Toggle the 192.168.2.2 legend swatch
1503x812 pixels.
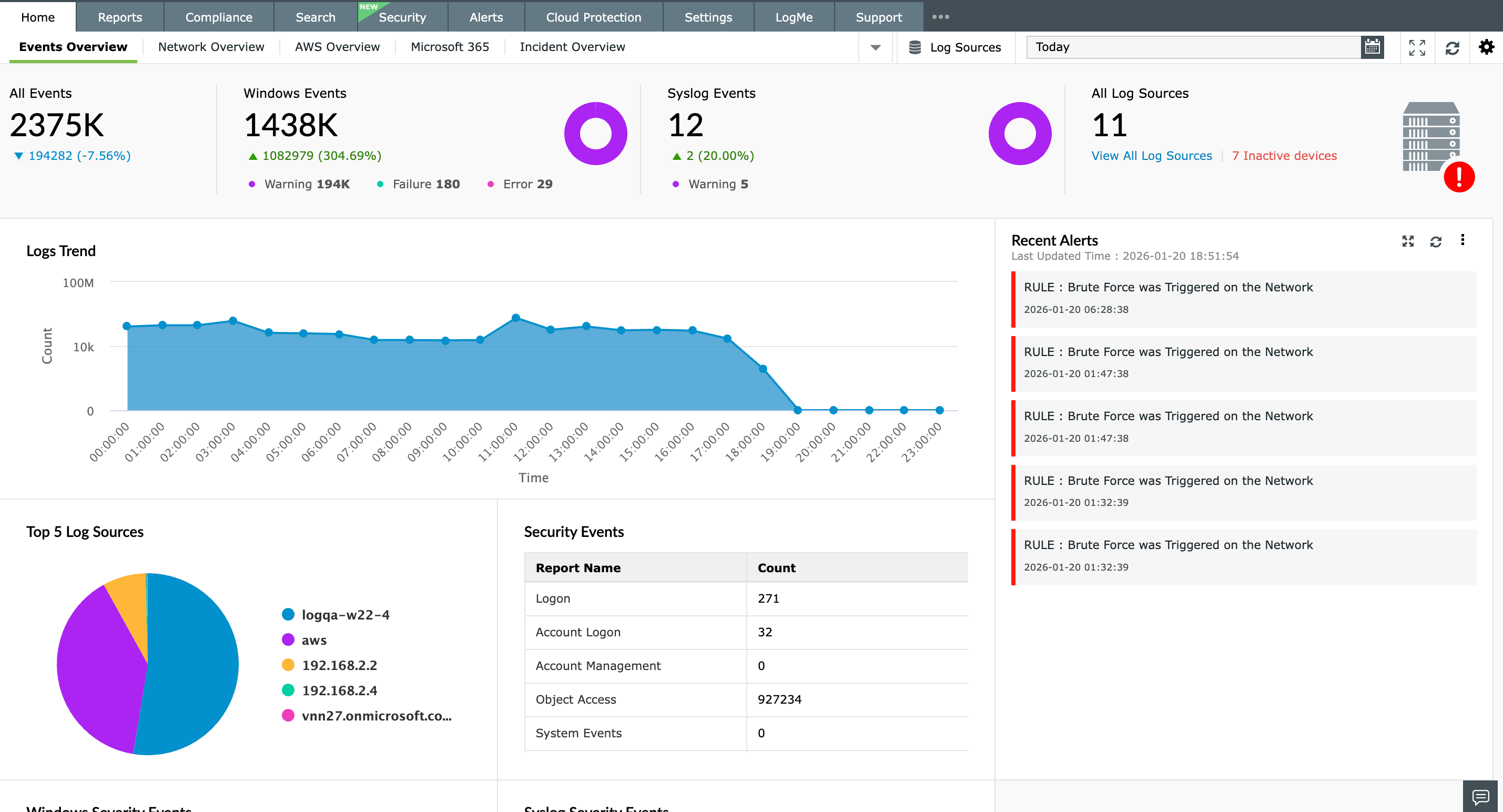(x=288, y=665)
